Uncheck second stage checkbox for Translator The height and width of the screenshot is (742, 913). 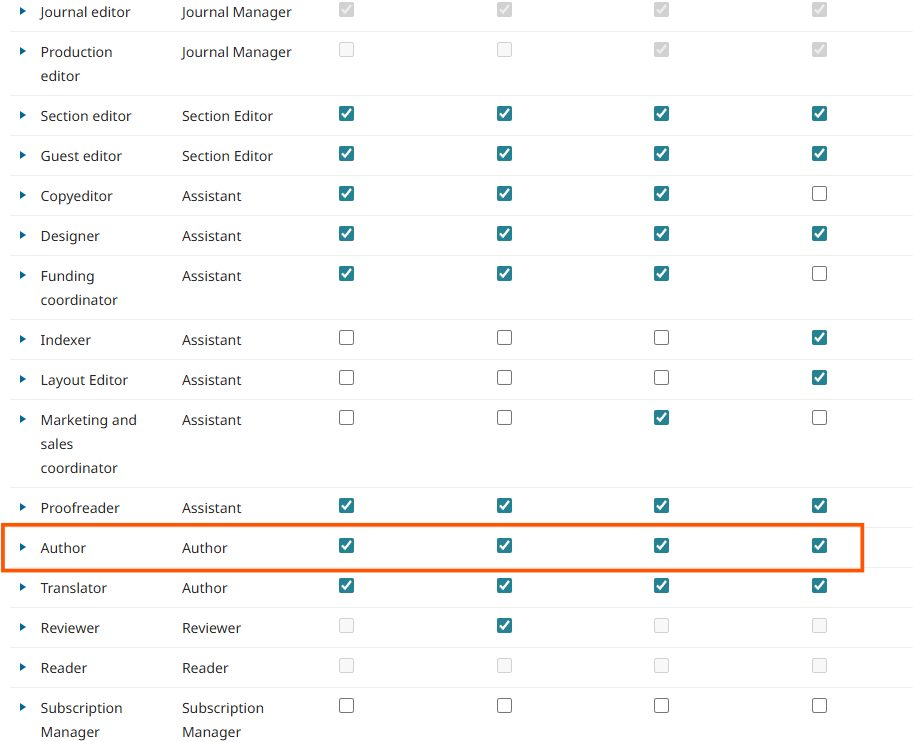tap(504, 585)
